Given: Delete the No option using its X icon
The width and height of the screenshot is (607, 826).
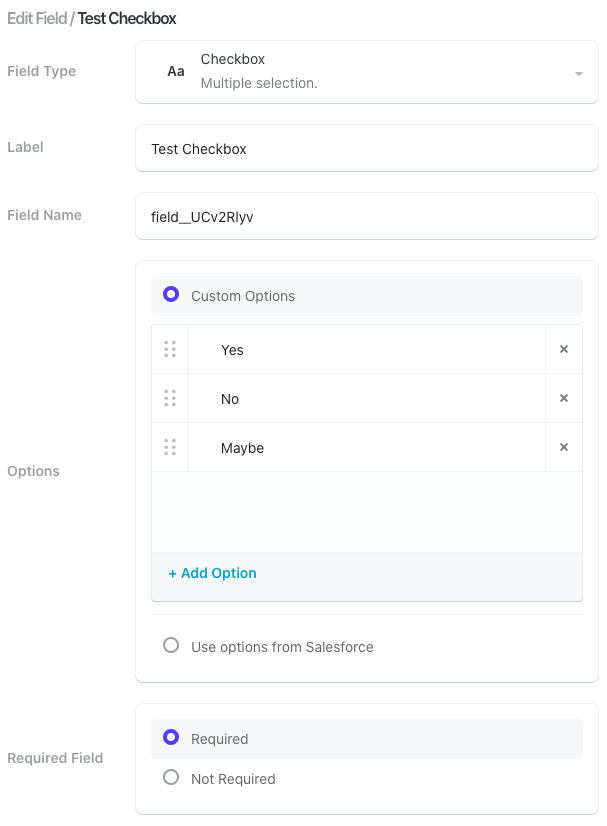Looking at the screenshot, I should pyautogui.click(x=564, y=398).
